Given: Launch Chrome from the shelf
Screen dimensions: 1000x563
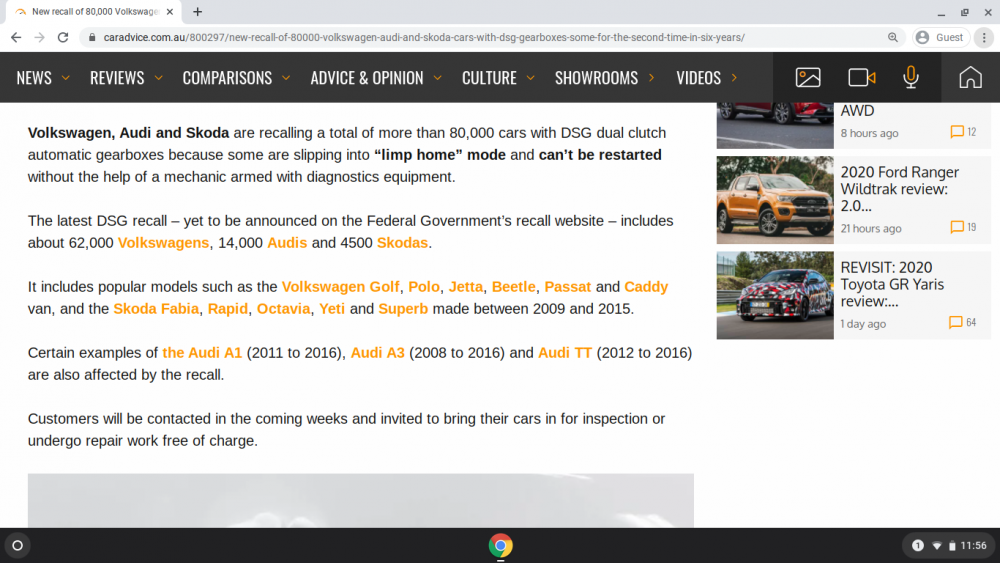Looking at the screenshot, I should coord(500,545).
